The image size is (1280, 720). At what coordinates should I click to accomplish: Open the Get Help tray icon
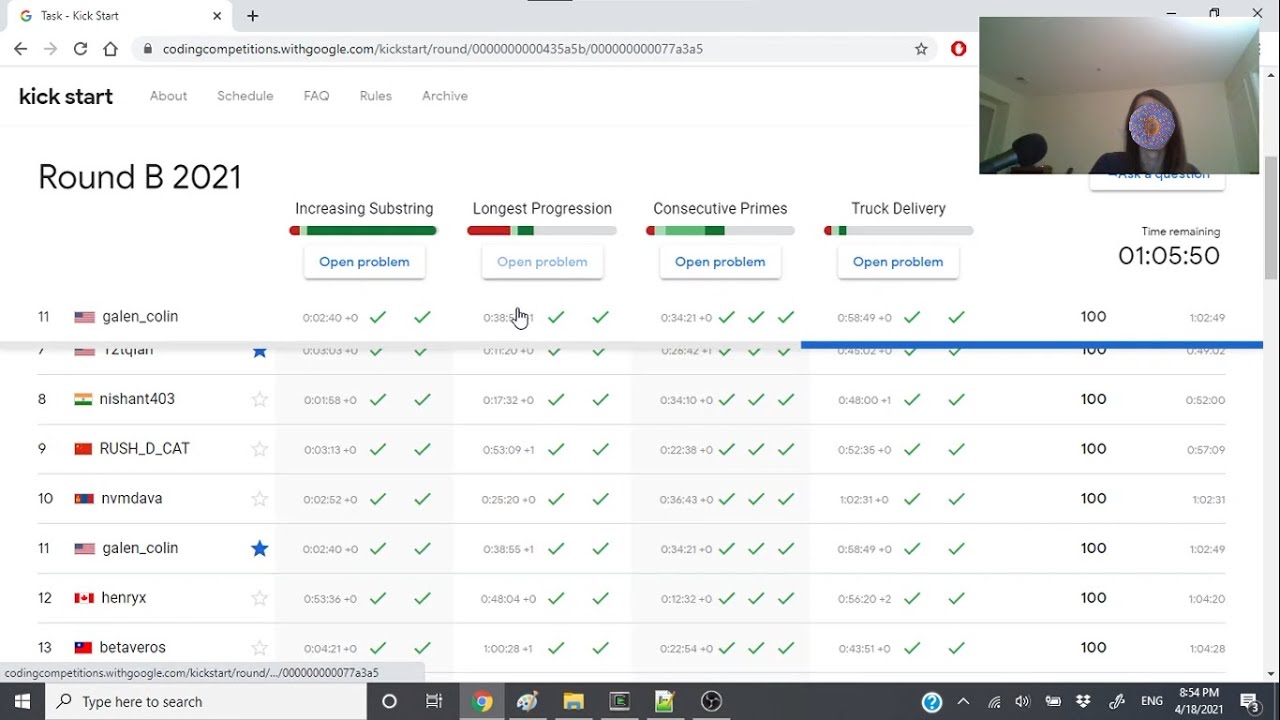coord(931,702)
